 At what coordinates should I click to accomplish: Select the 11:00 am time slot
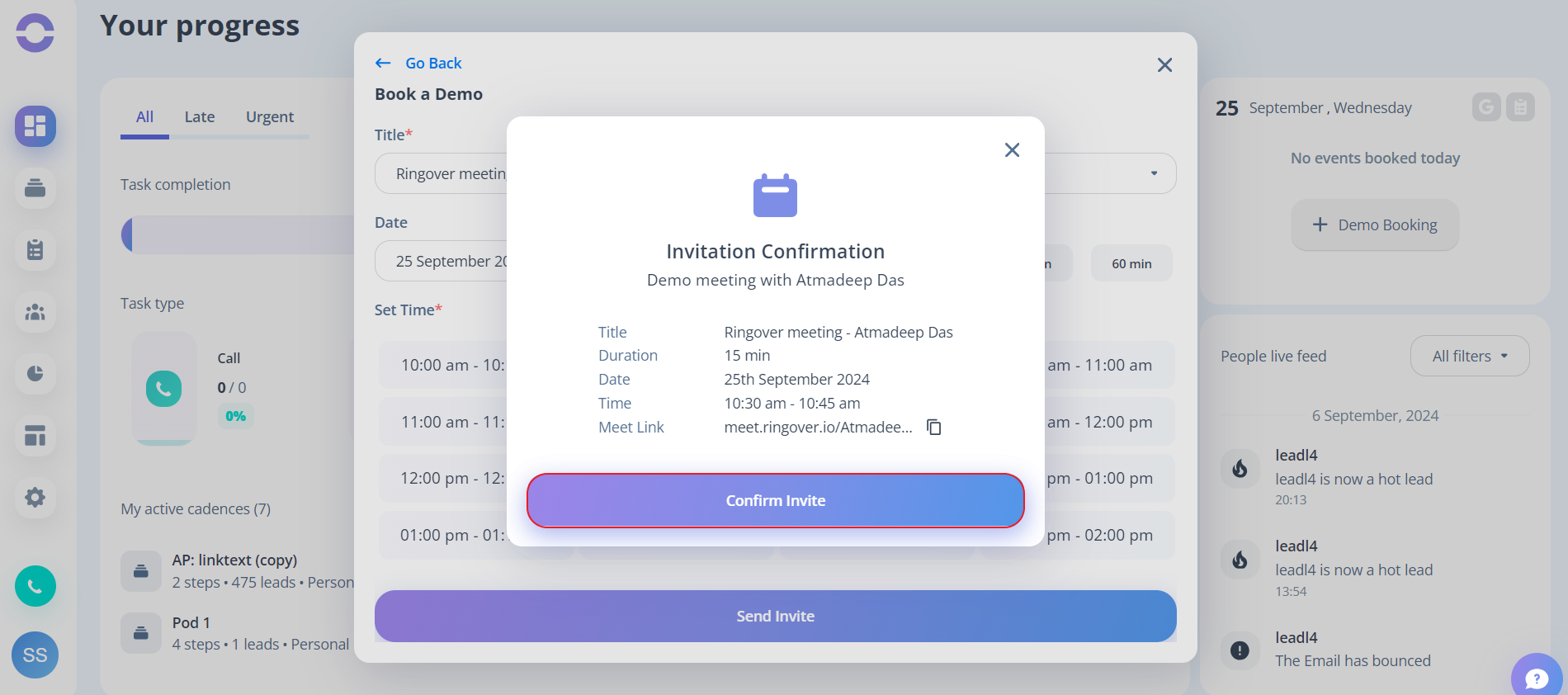pos(443,422)
